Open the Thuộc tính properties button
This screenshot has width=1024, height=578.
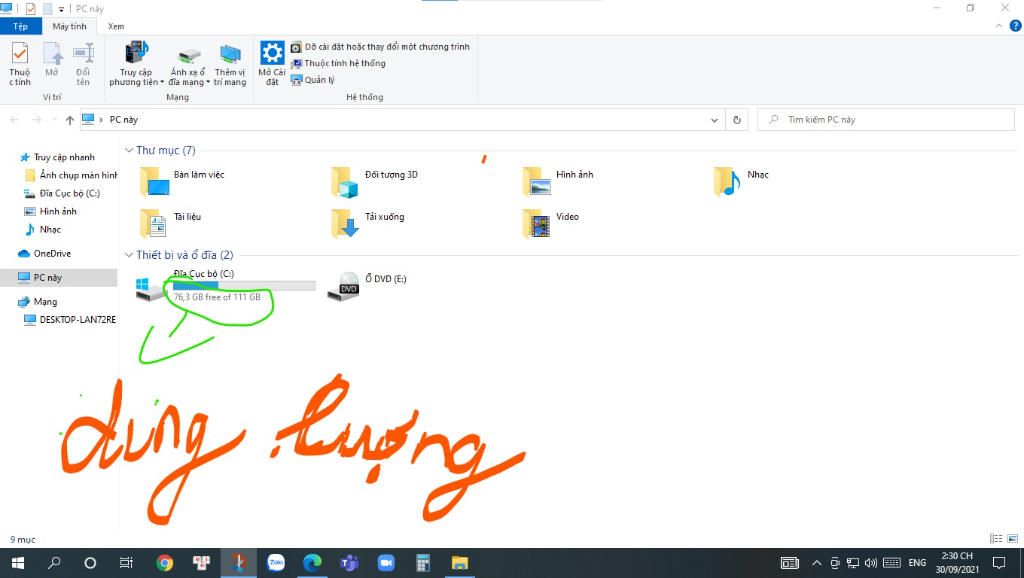(x=20, y=63)
